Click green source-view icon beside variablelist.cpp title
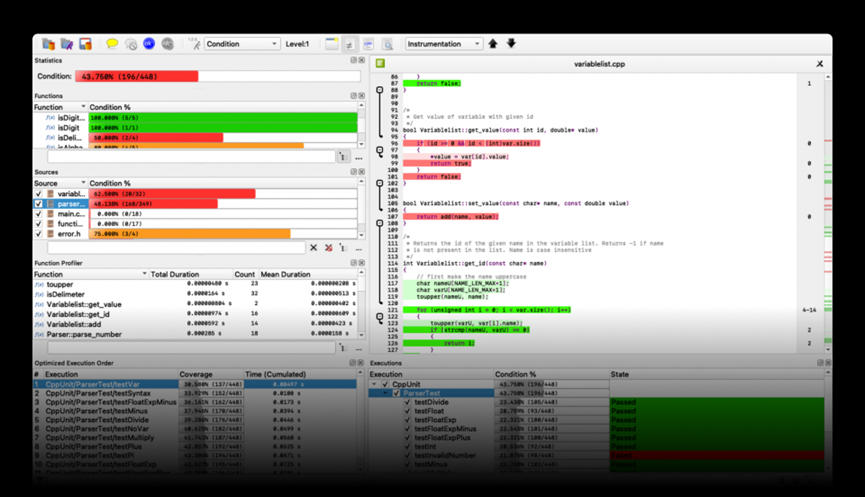Viewport: 865px width, 497px height. click(x=381, y=63)
